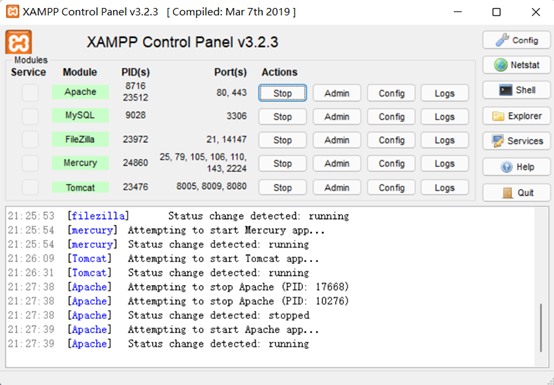This screenshot has height=385, width=554.
Task: Select the Apache module label
Action: click(x=80, y=92)
